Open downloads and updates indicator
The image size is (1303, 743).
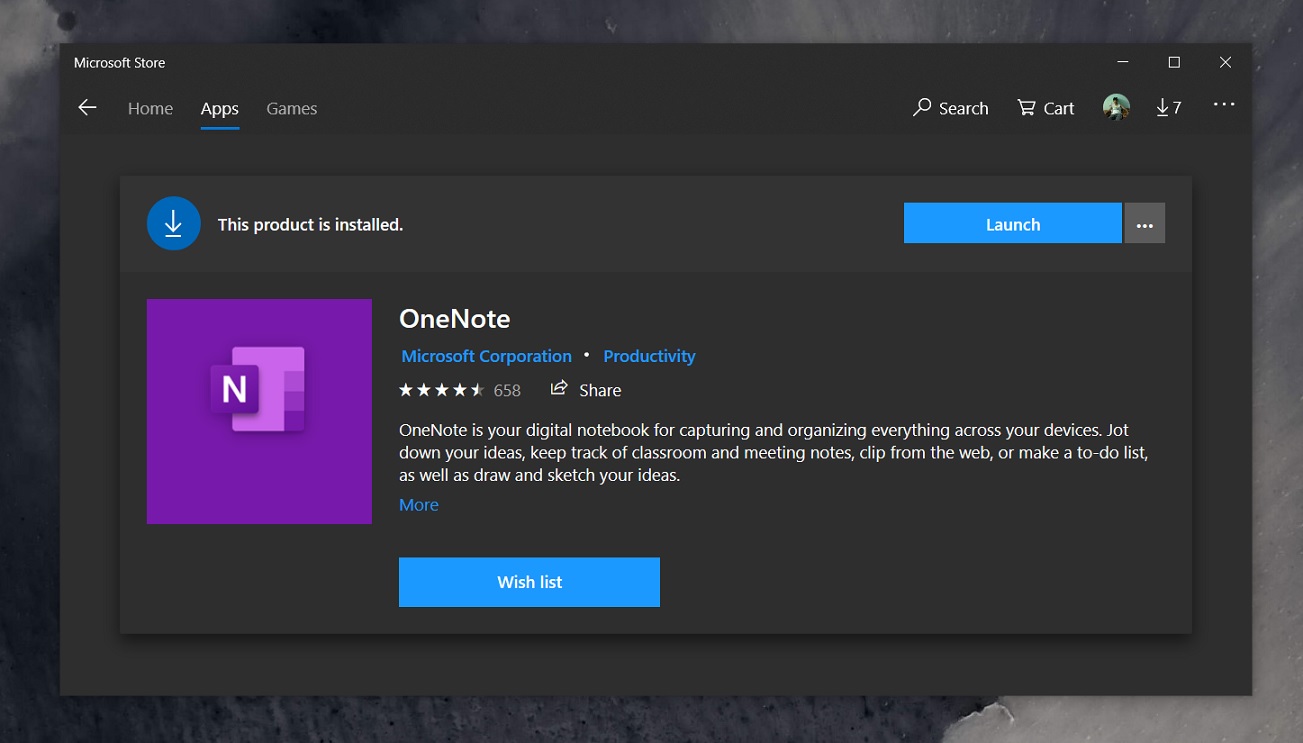[x=1168, y=108]
